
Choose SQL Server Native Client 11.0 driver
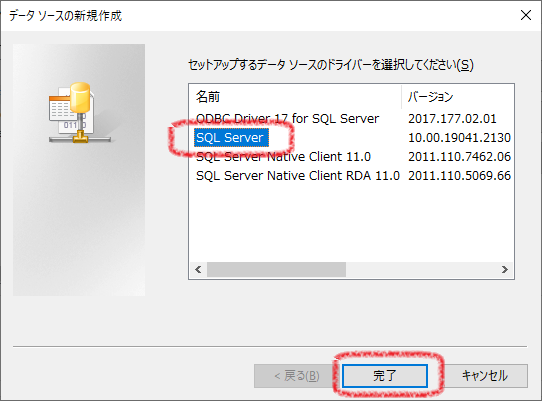click(x=283, y=157)
